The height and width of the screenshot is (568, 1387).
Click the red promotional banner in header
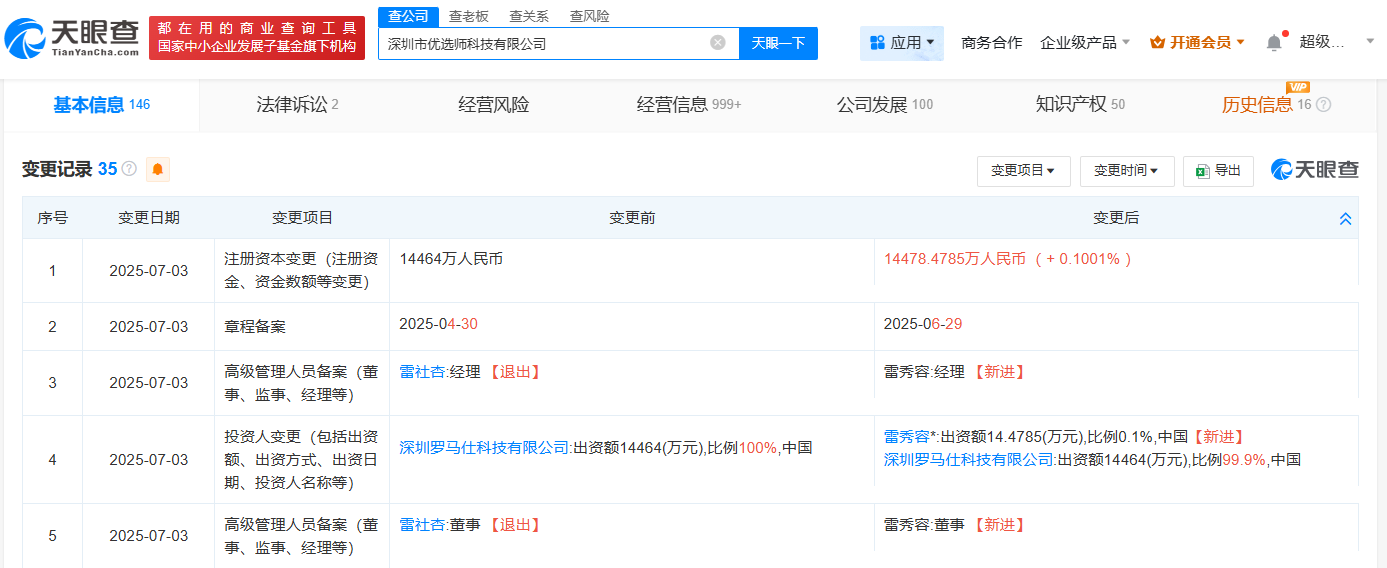(257, 38)
